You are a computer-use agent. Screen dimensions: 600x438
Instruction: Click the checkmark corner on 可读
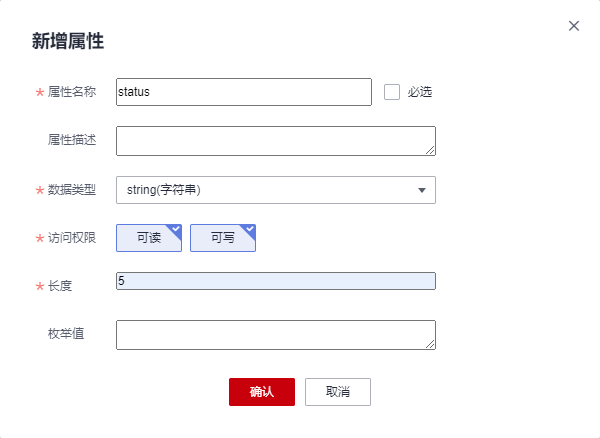[176, 229]
